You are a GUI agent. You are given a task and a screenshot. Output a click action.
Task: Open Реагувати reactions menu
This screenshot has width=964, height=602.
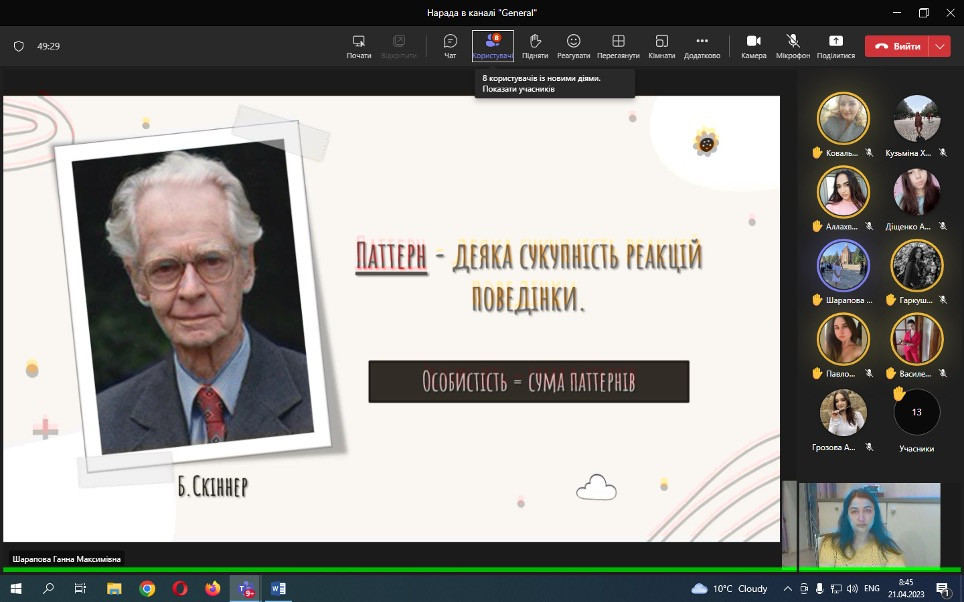(574, 45)
